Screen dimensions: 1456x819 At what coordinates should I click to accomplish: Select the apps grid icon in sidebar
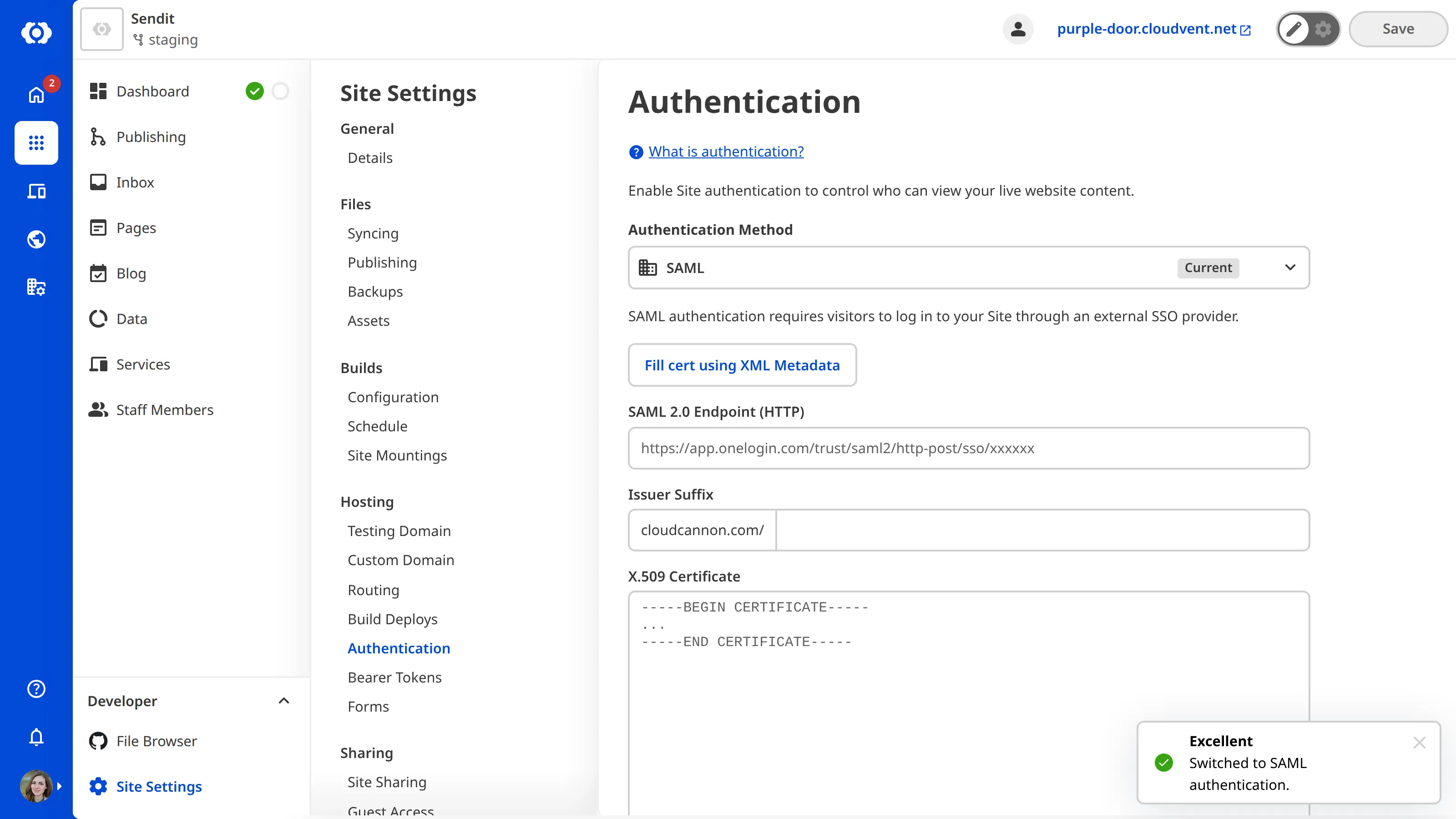[x=36, y=142]
